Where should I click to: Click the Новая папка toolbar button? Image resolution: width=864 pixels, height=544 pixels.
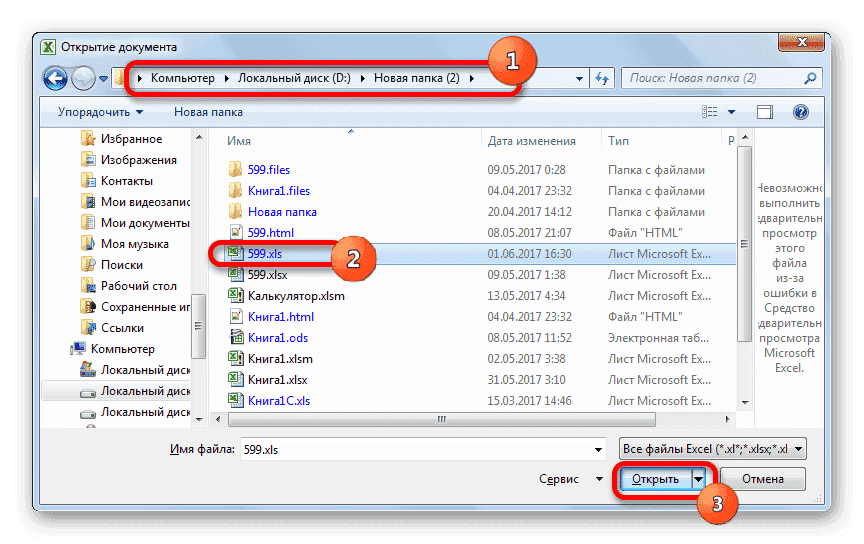click(208, 112)
